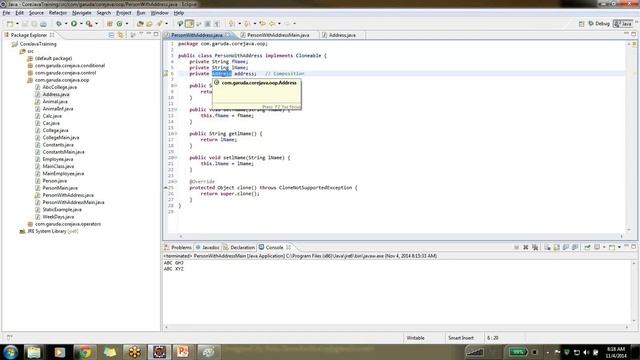Click the Print toolbar icon
The image size is (640, 360).
(43, 24)
